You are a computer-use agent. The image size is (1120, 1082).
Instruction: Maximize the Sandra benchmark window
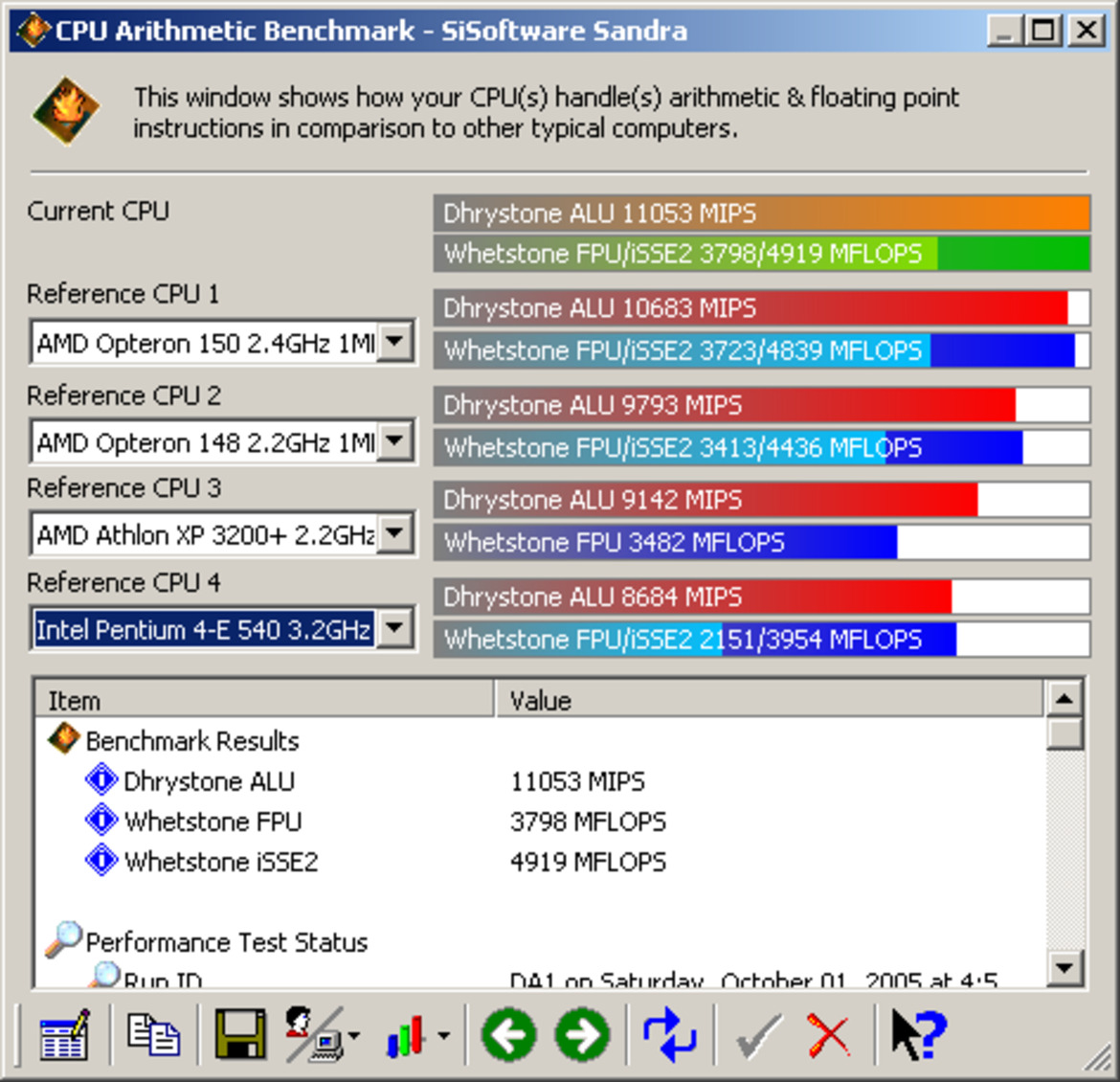[x=1042, y=31]
